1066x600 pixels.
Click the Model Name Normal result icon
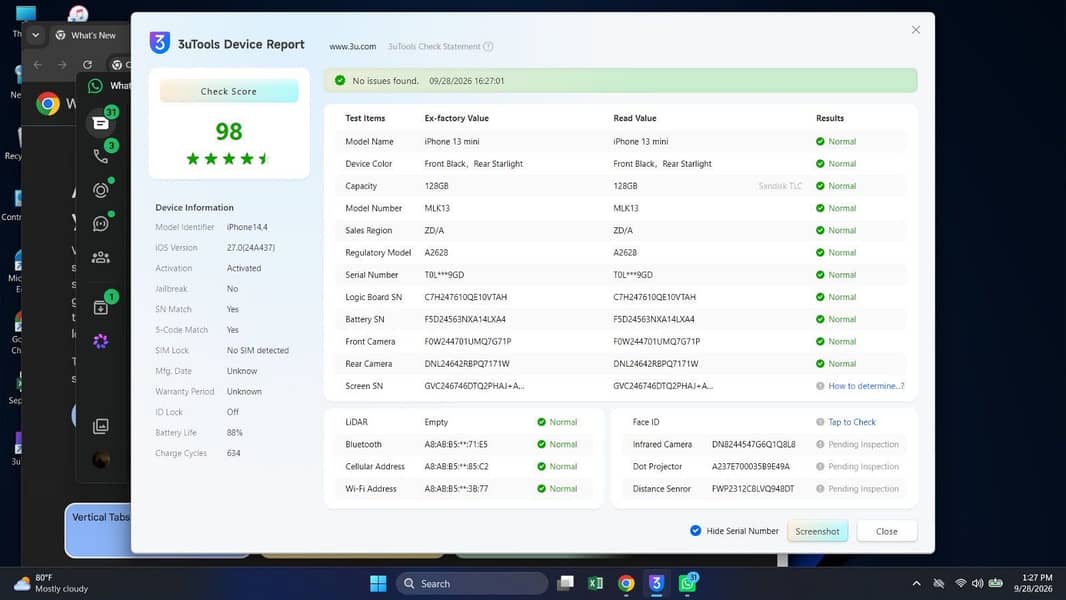coord(820,141)
